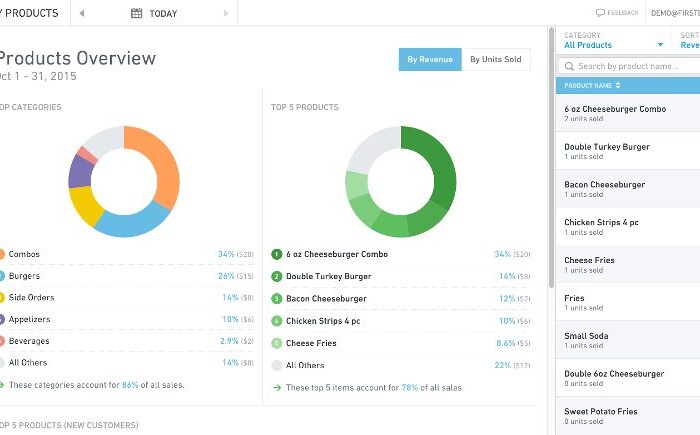Open the demo account menu
This screenshot has width=700, height=435.
point(674,13)
